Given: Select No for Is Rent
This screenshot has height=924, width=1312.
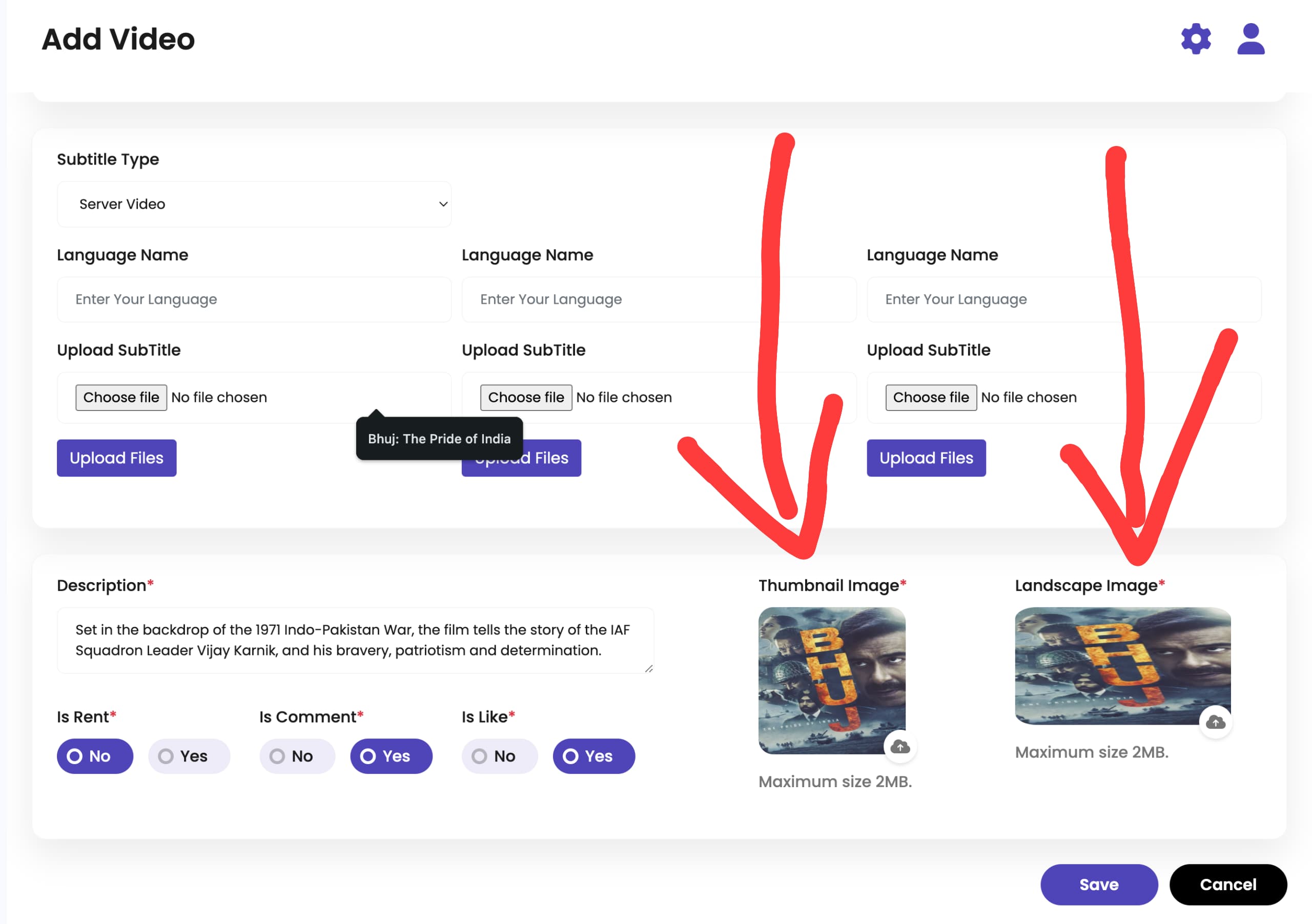Looking at the screenshot, I should [x=95, y=756].
